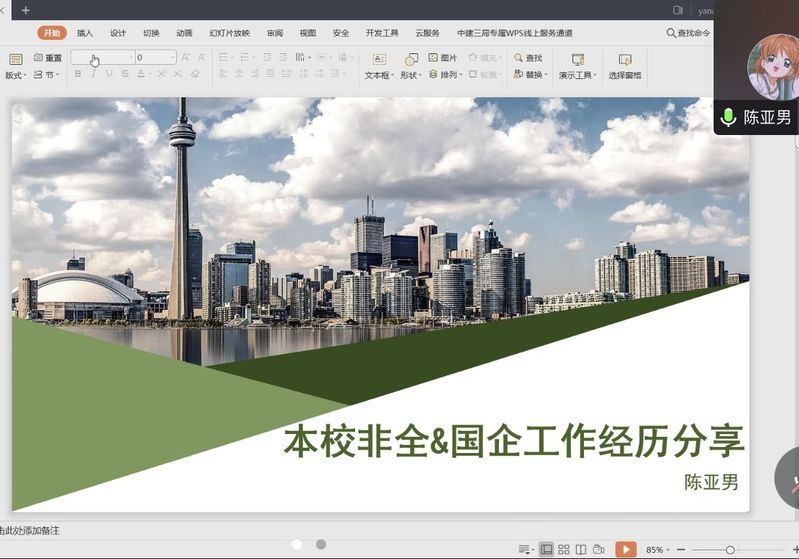Insert a picture via 图片 button
The image size is (799, 559).
click(442, 58)
